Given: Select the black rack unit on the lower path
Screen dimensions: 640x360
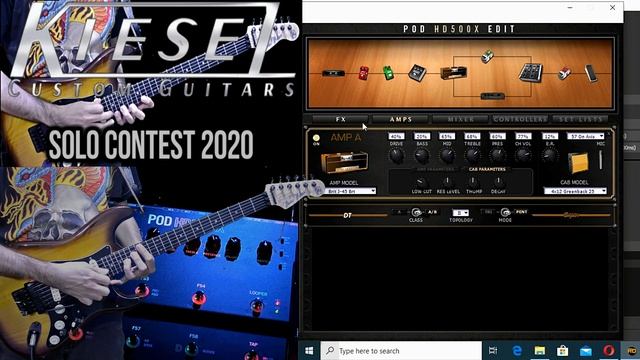Looking at the screenshot, I should [x=493, y=96].
